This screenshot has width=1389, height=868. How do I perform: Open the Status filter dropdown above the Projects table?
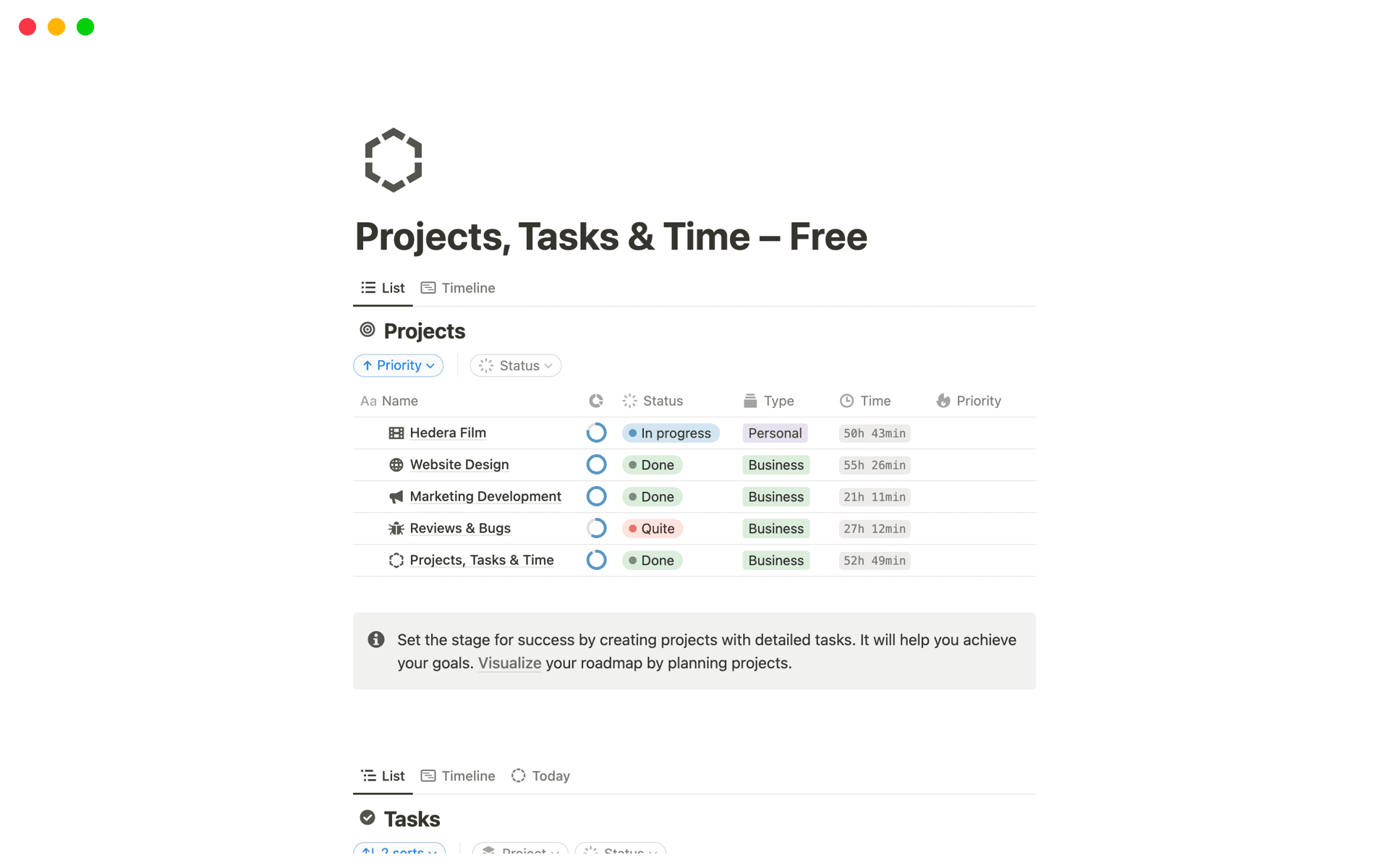515,365
